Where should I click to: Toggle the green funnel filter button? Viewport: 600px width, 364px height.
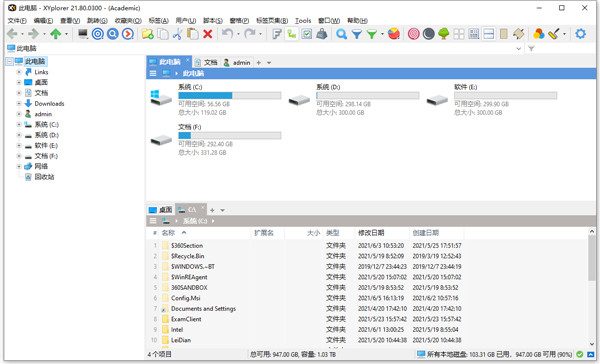pos(372,34)
